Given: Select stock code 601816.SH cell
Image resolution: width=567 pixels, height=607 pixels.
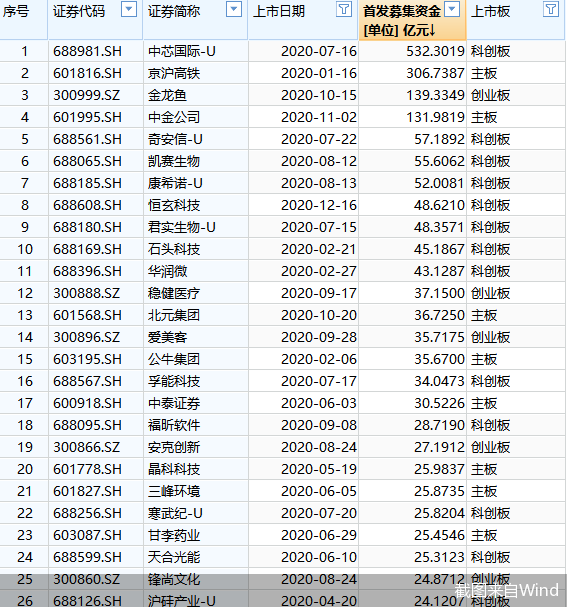Looking at the screenshot, I should 87,73.
